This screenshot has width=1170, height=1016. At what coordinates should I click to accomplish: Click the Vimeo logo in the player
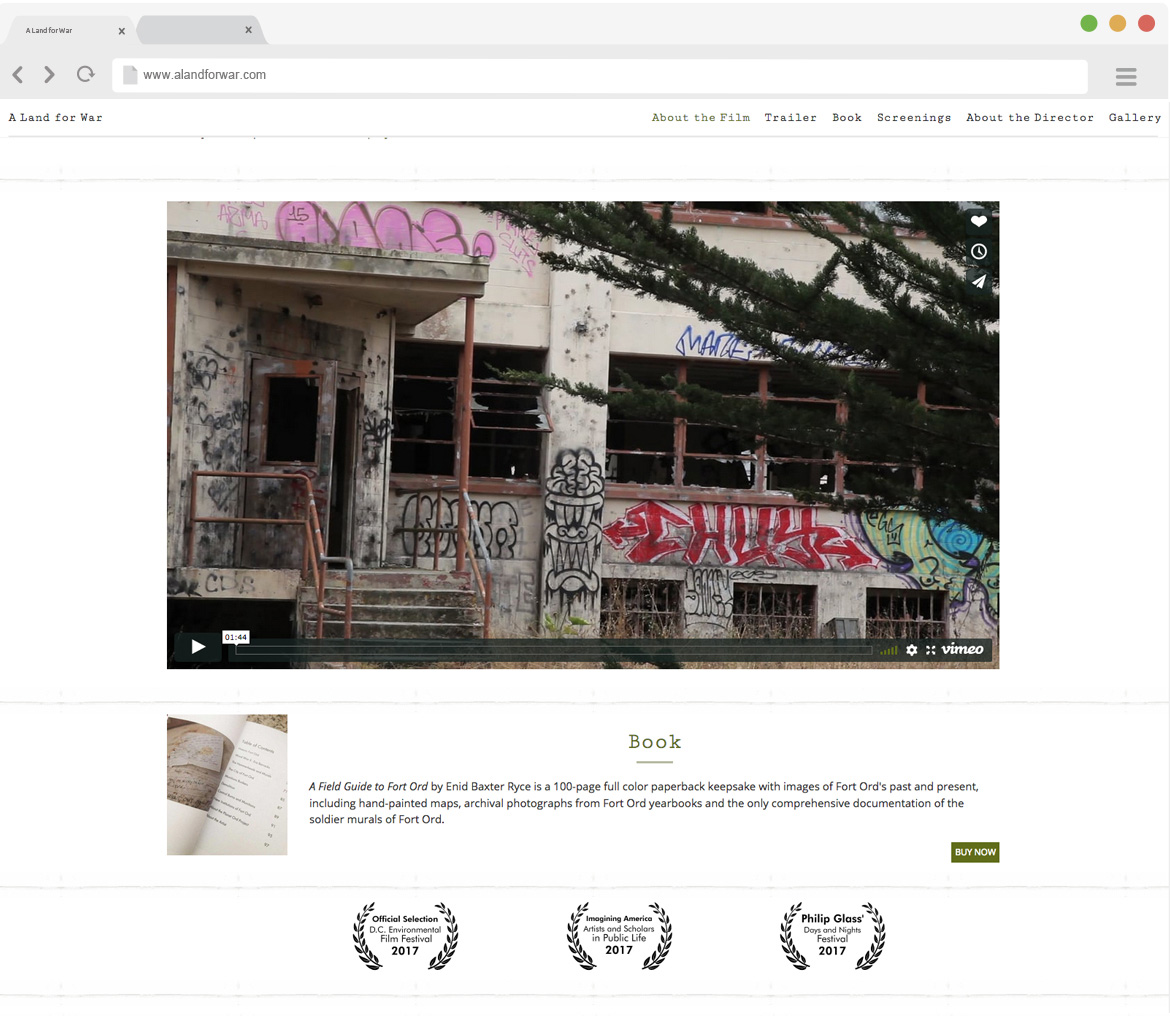(962, 649)
